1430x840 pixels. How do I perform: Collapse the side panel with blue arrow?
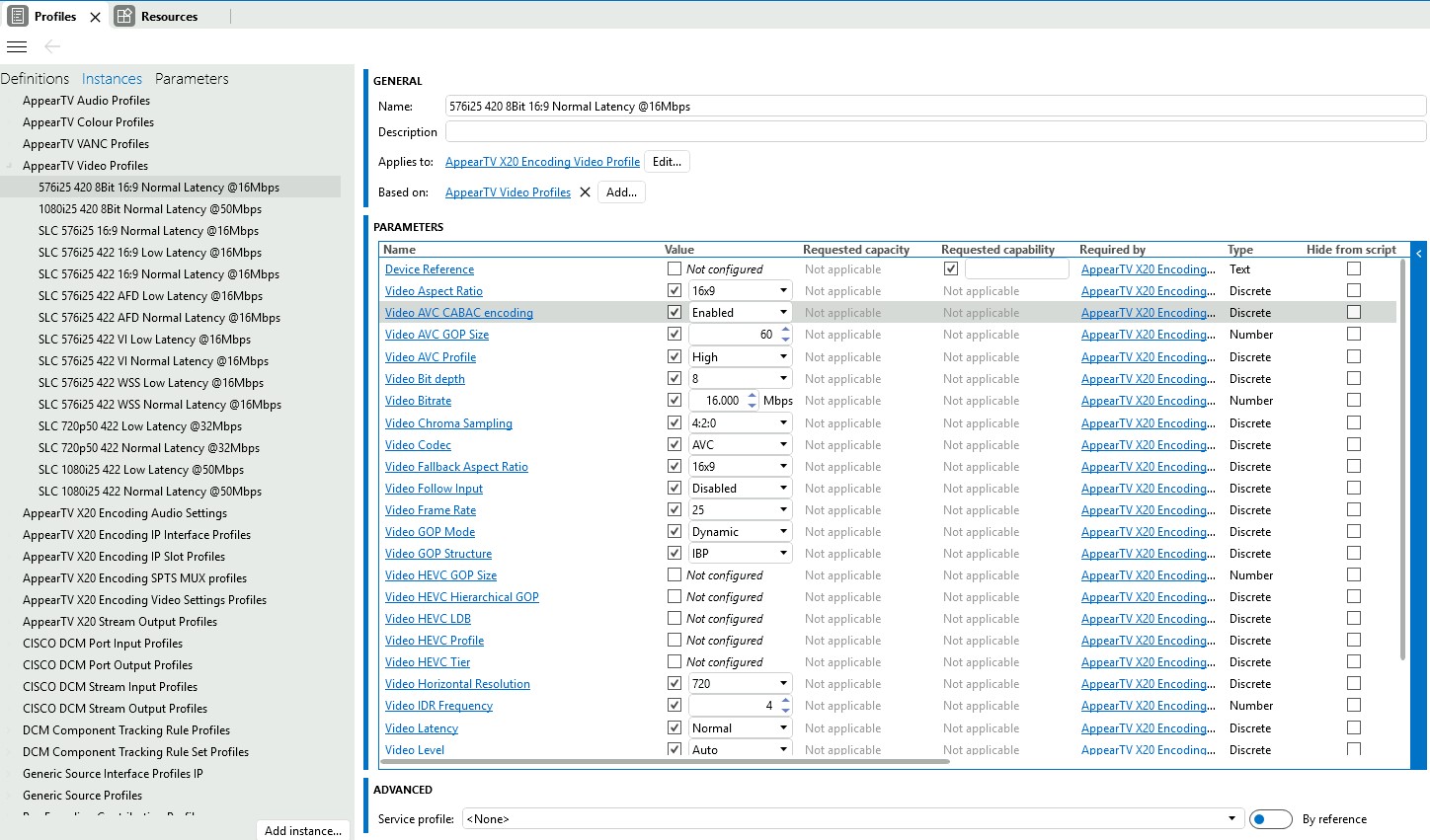tap(1419, 254)
